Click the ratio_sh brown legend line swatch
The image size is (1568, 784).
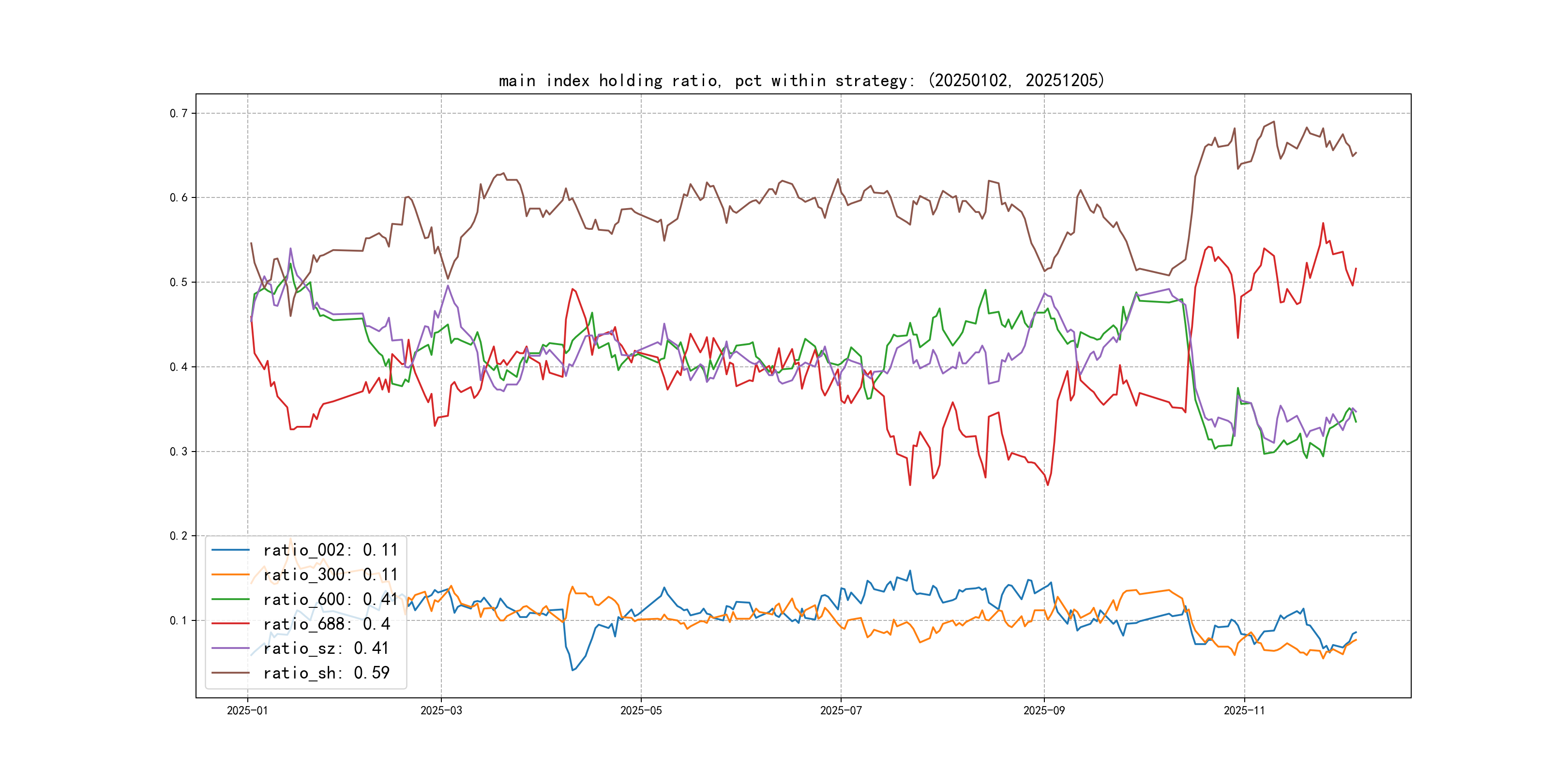[x=230, y=673]
